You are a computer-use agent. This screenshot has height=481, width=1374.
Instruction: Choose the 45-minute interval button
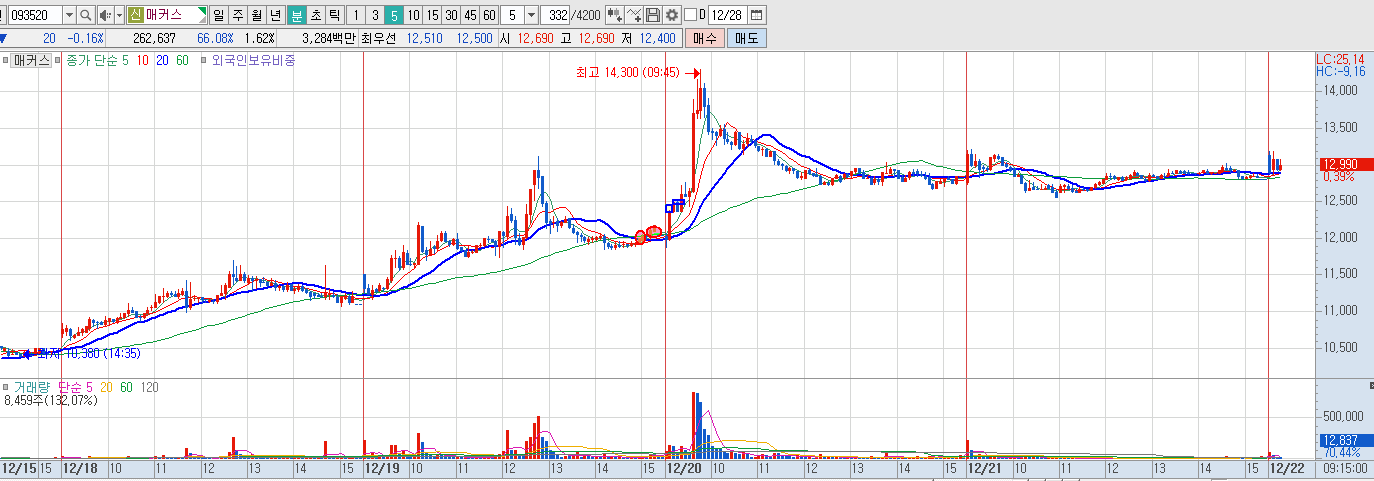470,15
